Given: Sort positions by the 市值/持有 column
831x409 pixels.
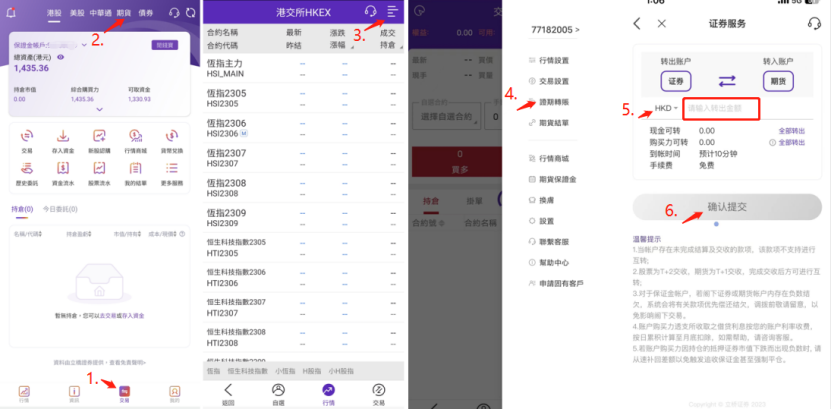Looking at the screenshot, I should point(127,234).
